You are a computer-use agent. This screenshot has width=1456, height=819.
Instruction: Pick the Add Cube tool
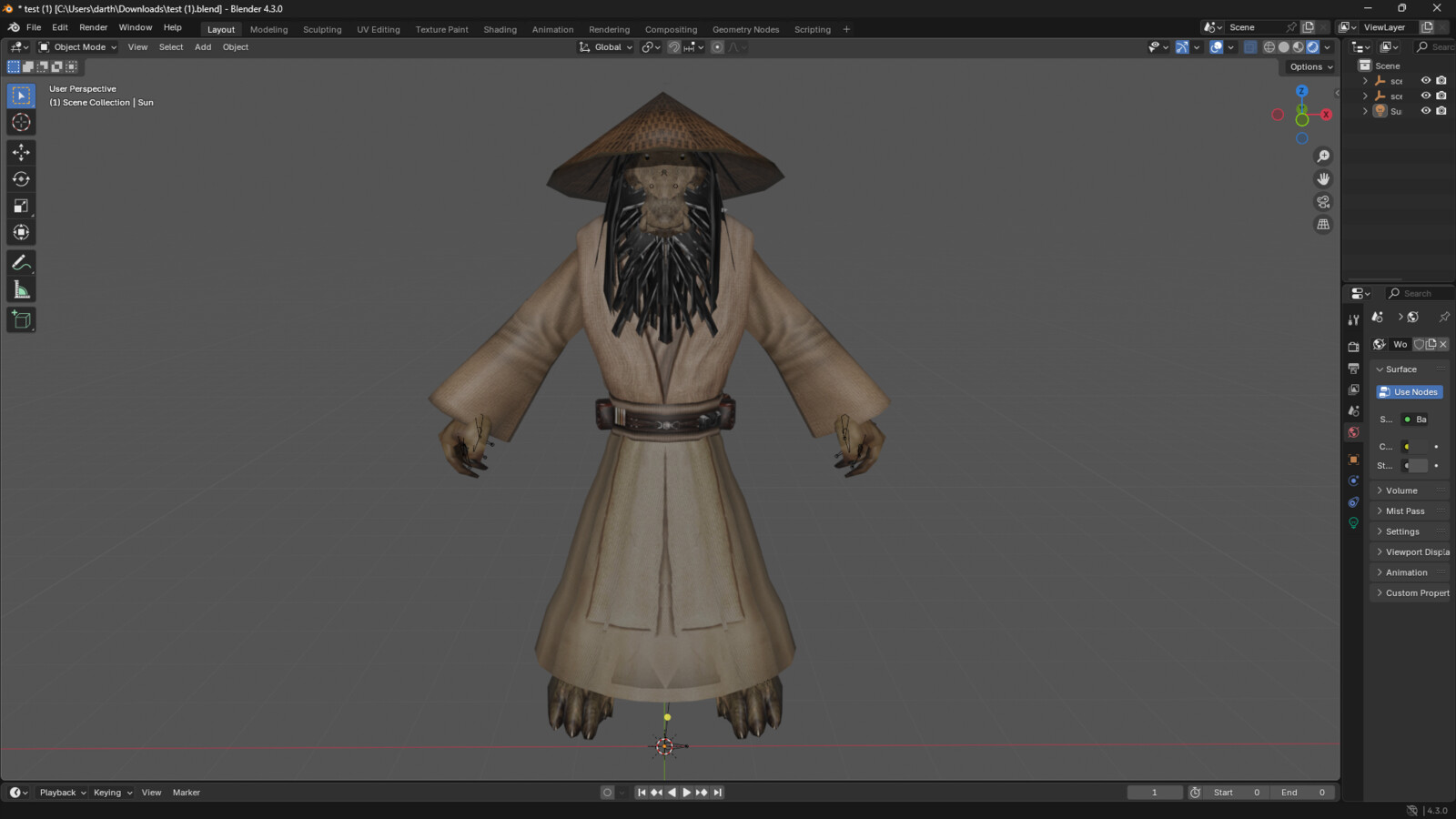coord(21,319)
